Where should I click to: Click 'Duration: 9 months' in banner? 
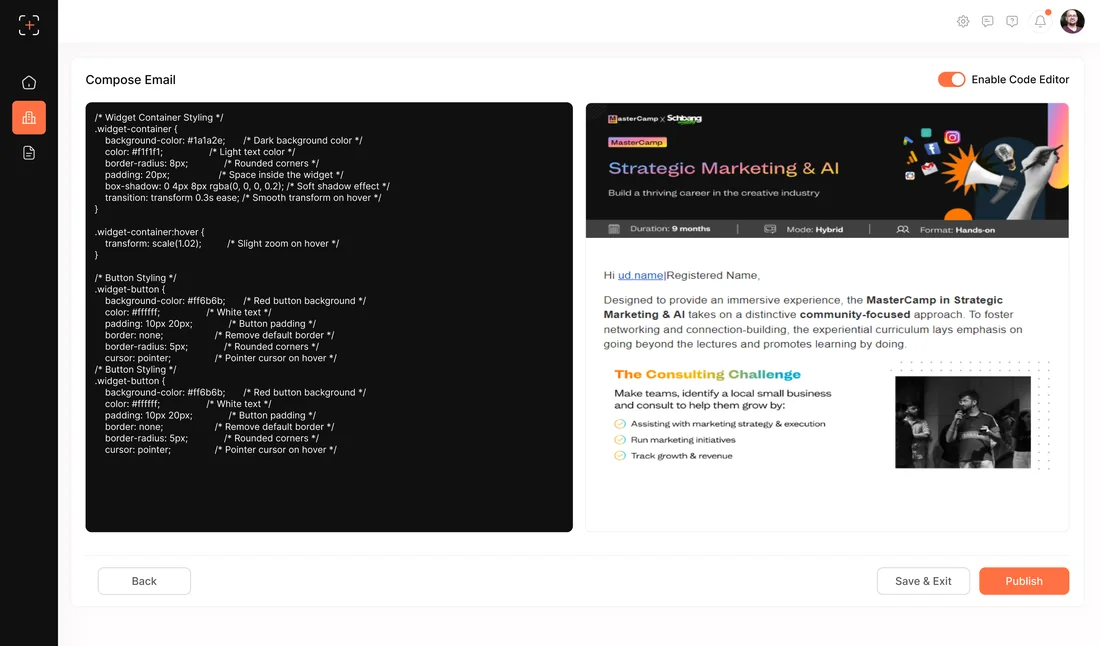(670, 229)
